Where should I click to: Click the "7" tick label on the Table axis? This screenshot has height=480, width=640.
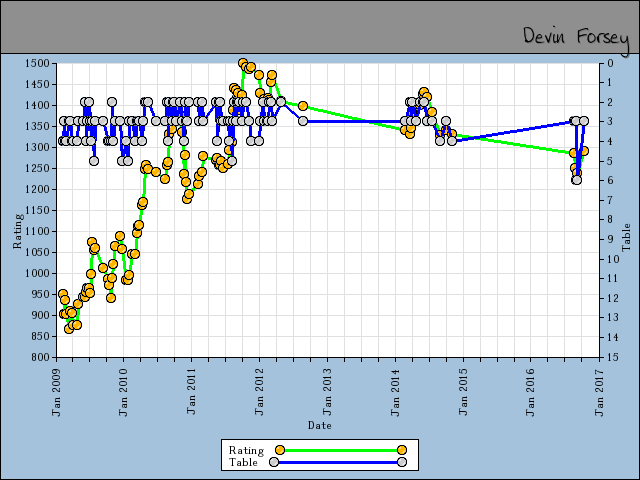[610, 200]
